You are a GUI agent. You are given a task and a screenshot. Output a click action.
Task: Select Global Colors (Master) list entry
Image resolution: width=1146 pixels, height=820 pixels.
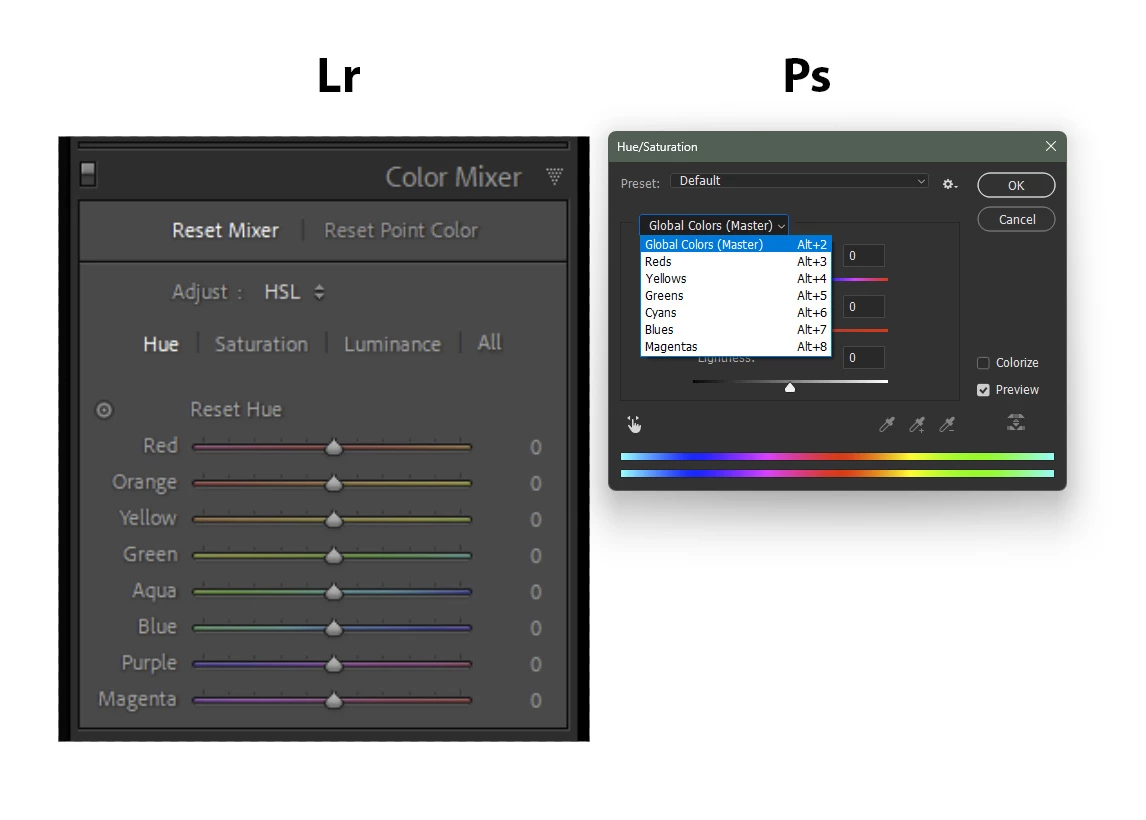click(735, 244)
